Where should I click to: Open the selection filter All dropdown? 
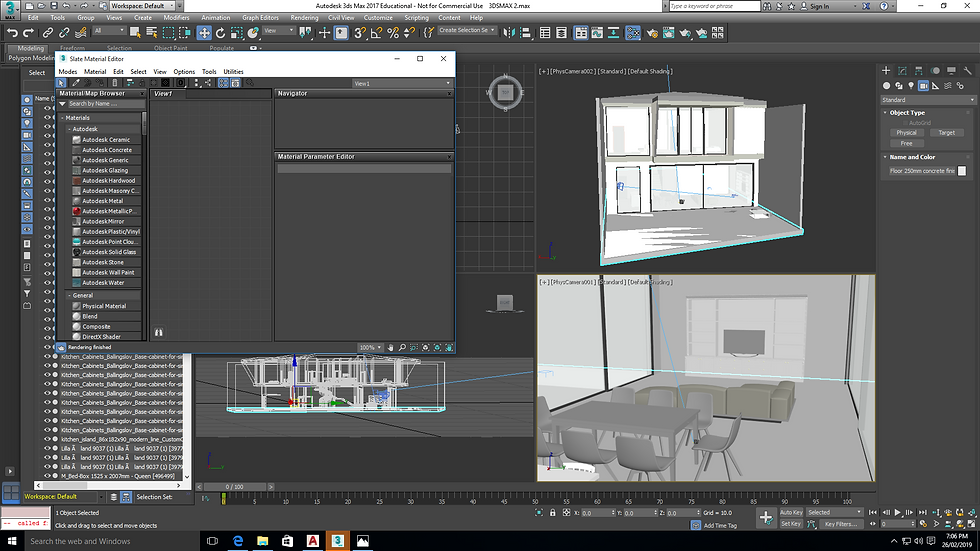[109, 31]
